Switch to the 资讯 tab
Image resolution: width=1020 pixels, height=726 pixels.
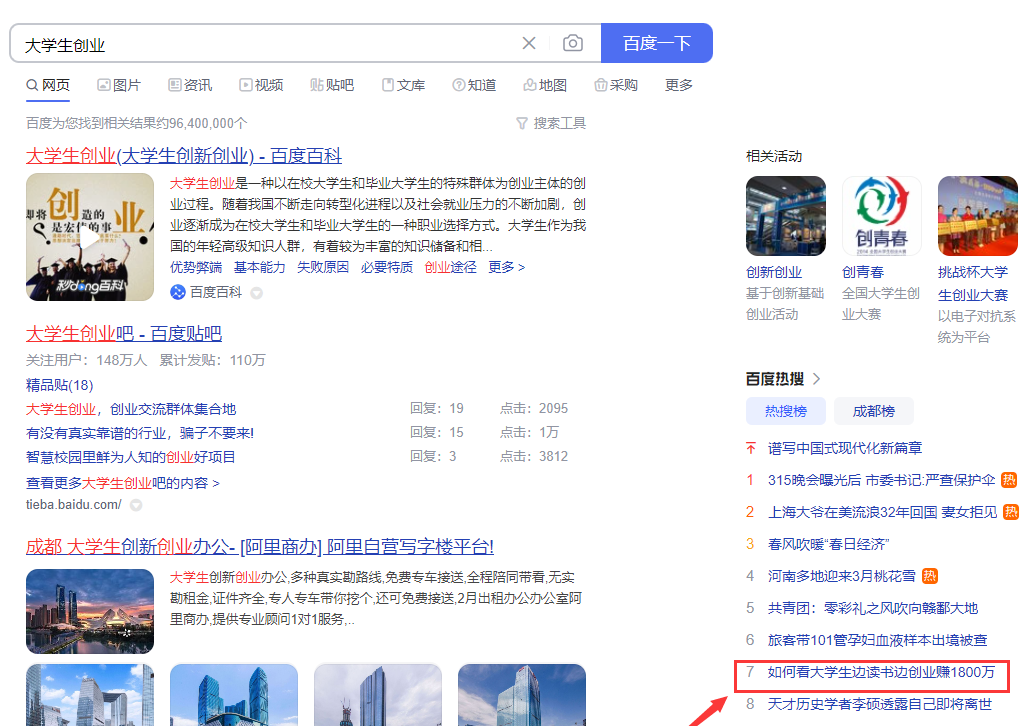(x=190, y=85)
